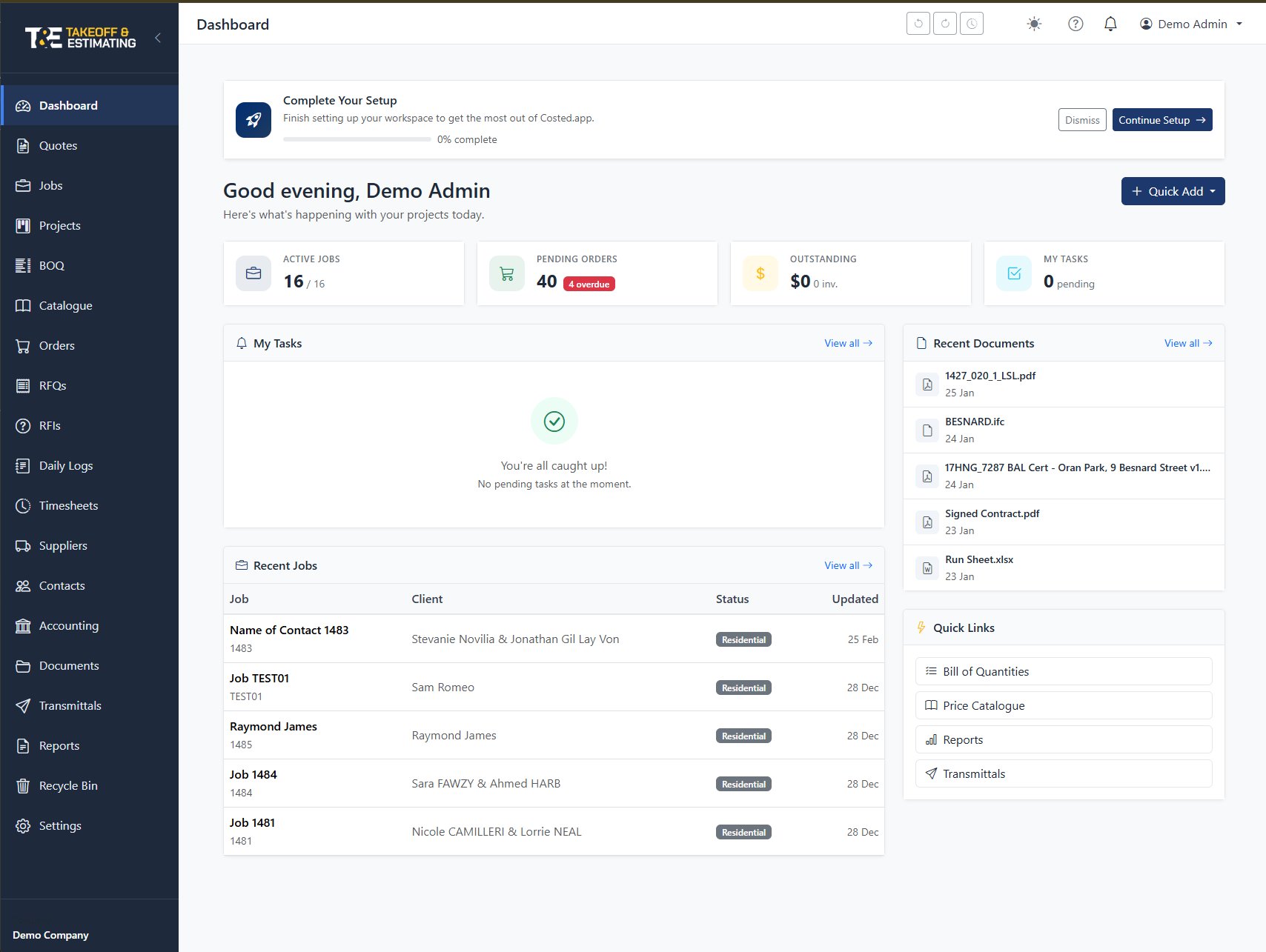Open the help question mark icon
This screenshot has width=1266, height=952.
(1076, 24)
